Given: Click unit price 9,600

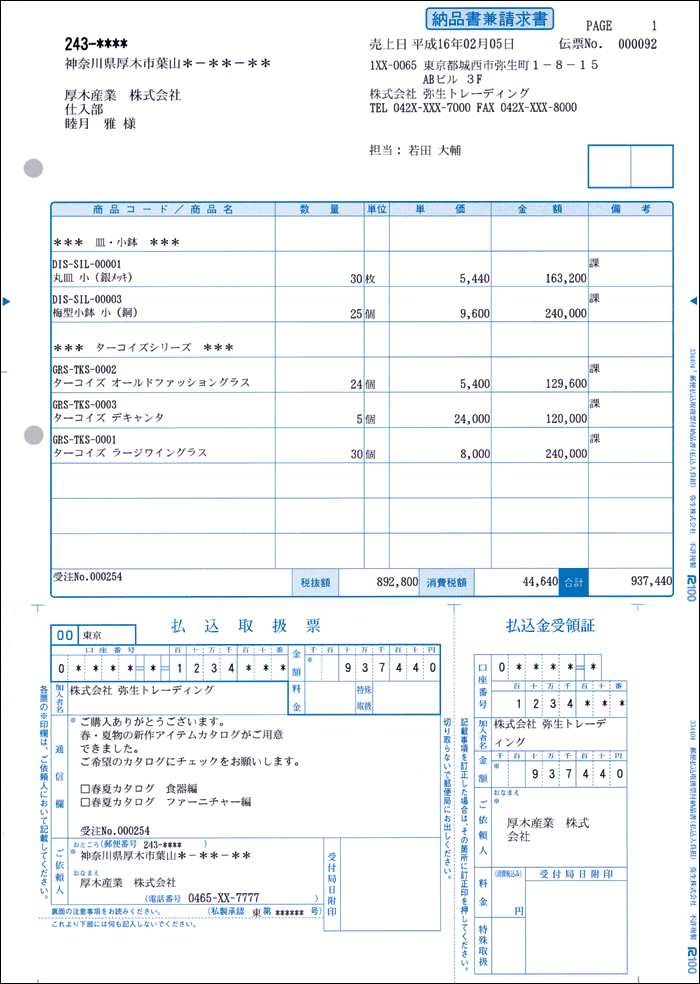Looking at the screenshot, I should click(x=475, y=314).
